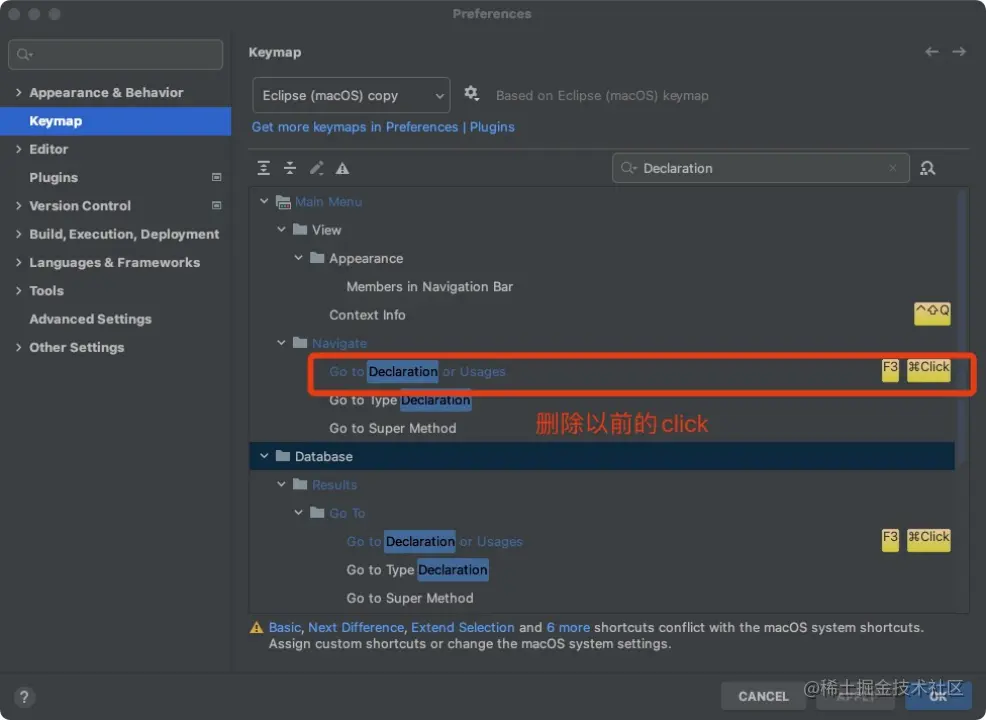The width and height of the screenshot is (986, 720).
Task: Expand Build, Execution, Deployment section
Action: pyautogui.click(x=18, y=234)
